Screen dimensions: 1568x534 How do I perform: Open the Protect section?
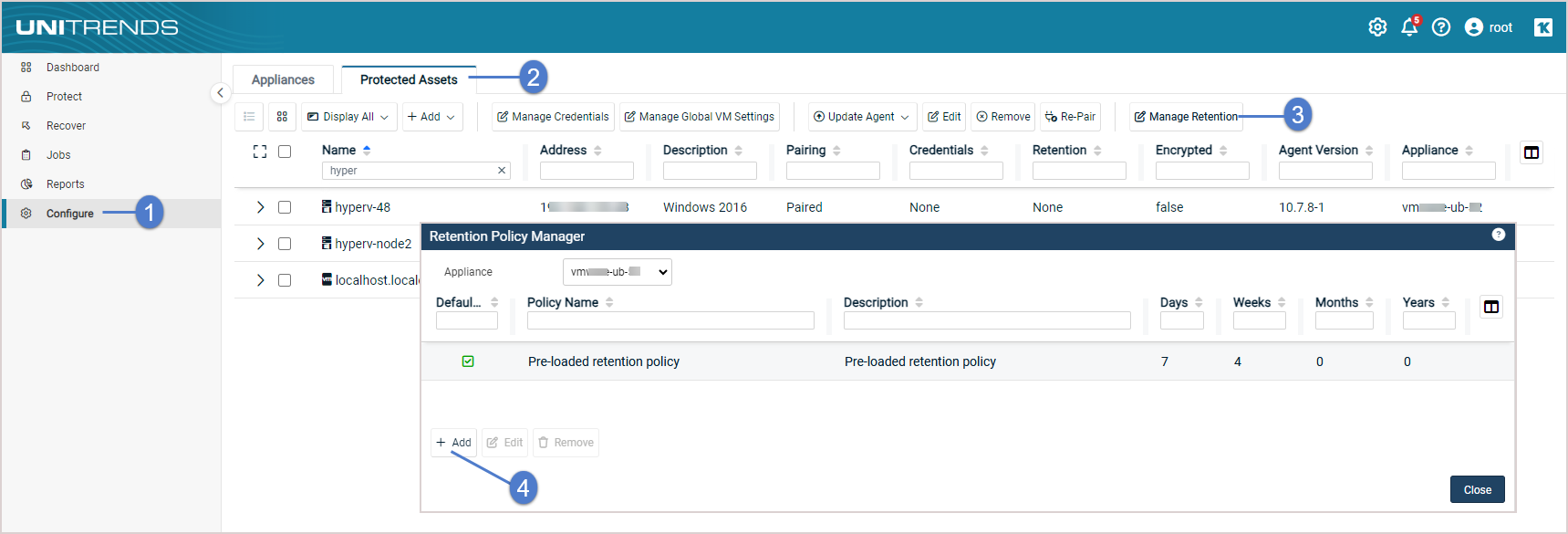pos(64,97)
